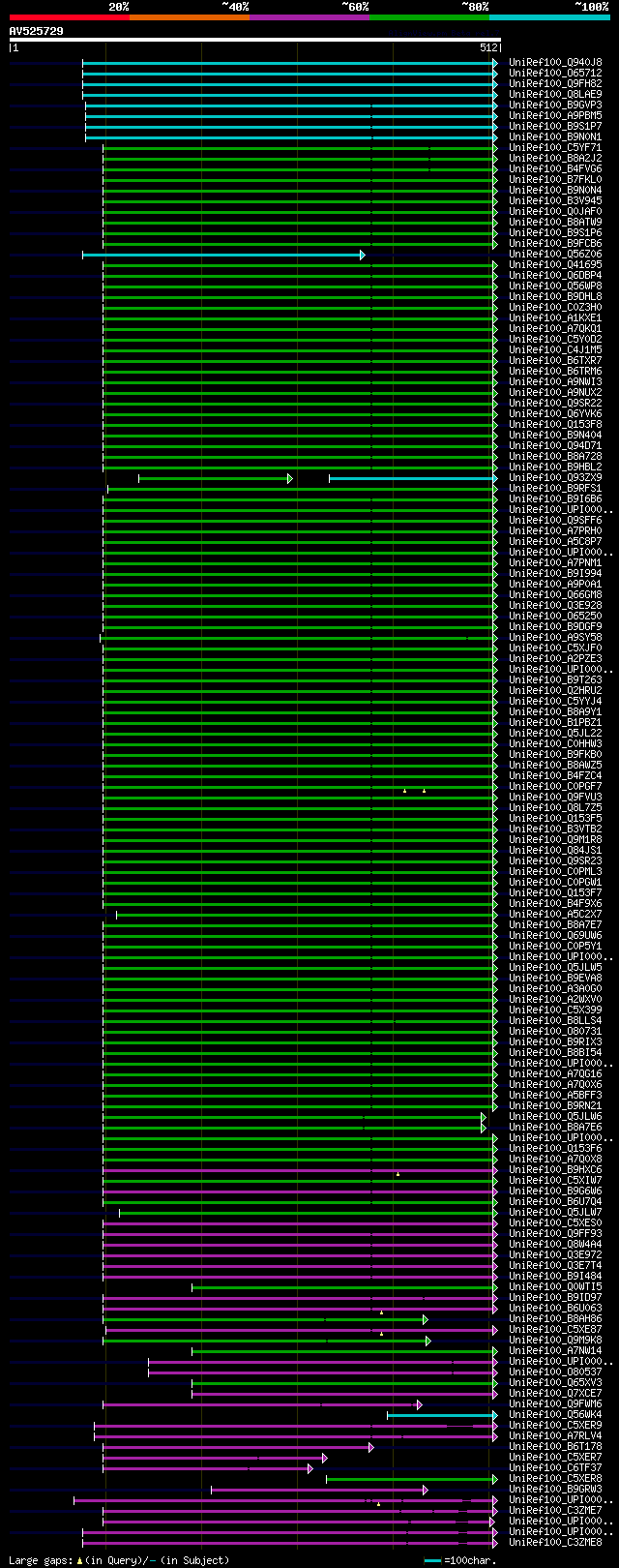Viewport: 619px width, 1568px height.
Task: Select the UniRef100_B9RN21 label
Action: click(x=555, y=1105)
